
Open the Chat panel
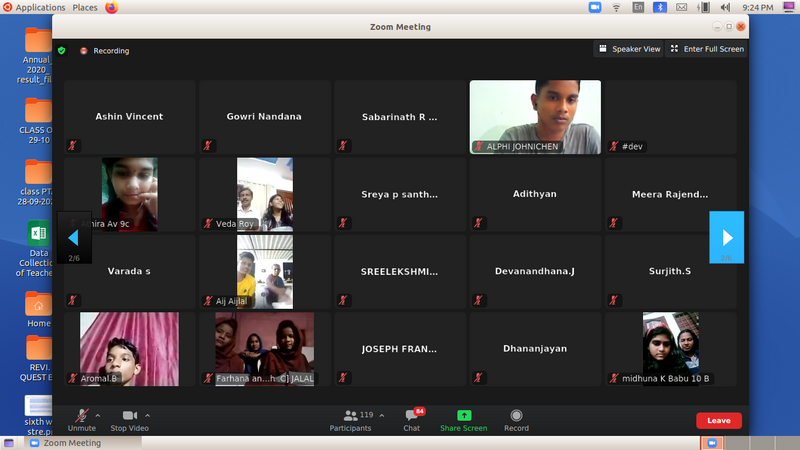pos(411,420)
